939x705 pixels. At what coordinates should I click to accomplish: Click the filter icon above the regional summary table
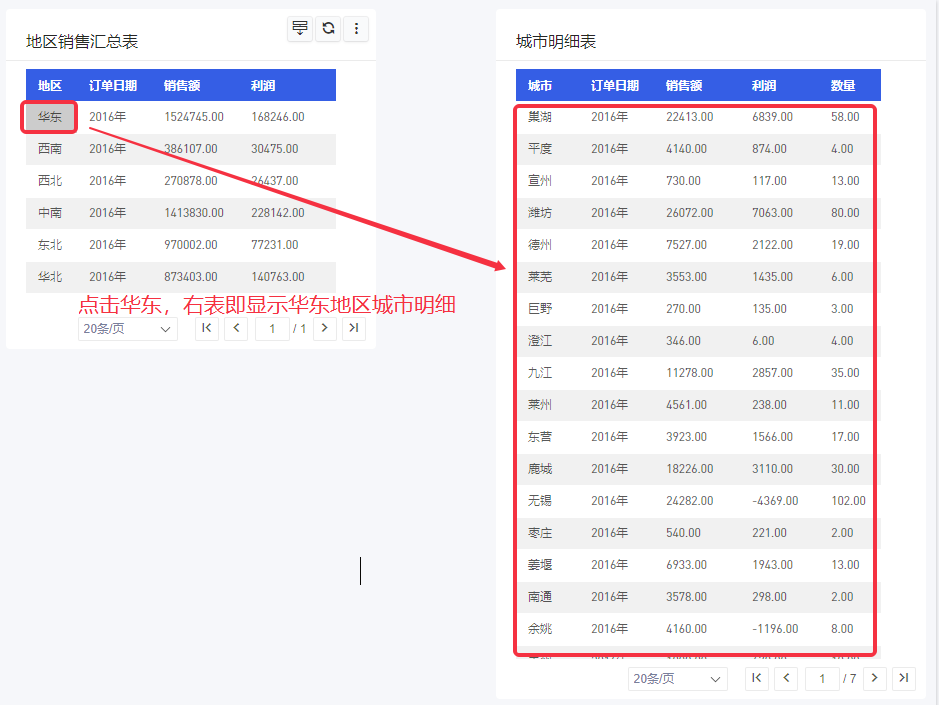point(299,29)
